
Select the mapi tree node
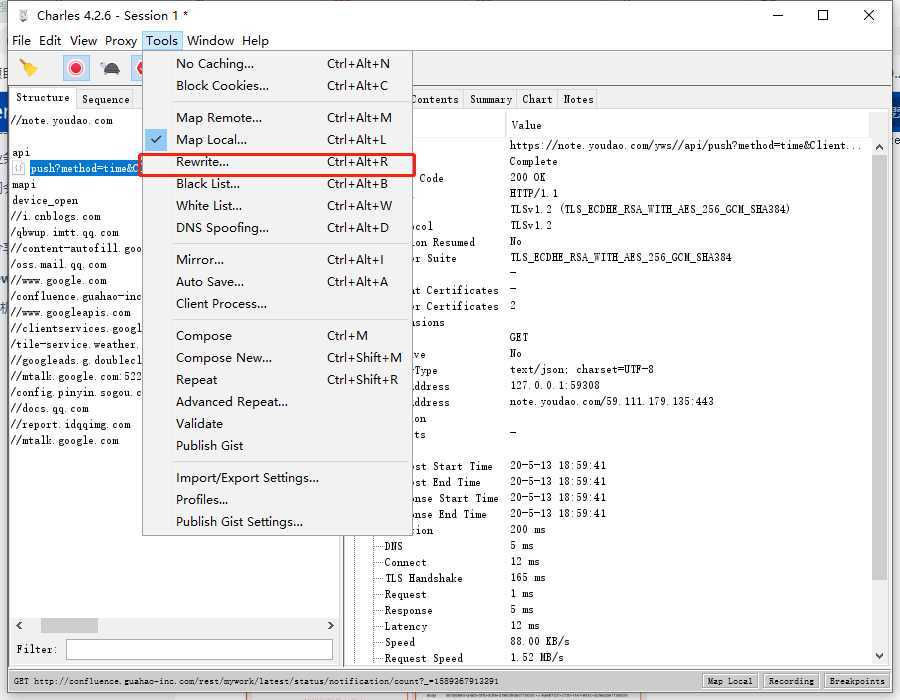coord(24,185)
